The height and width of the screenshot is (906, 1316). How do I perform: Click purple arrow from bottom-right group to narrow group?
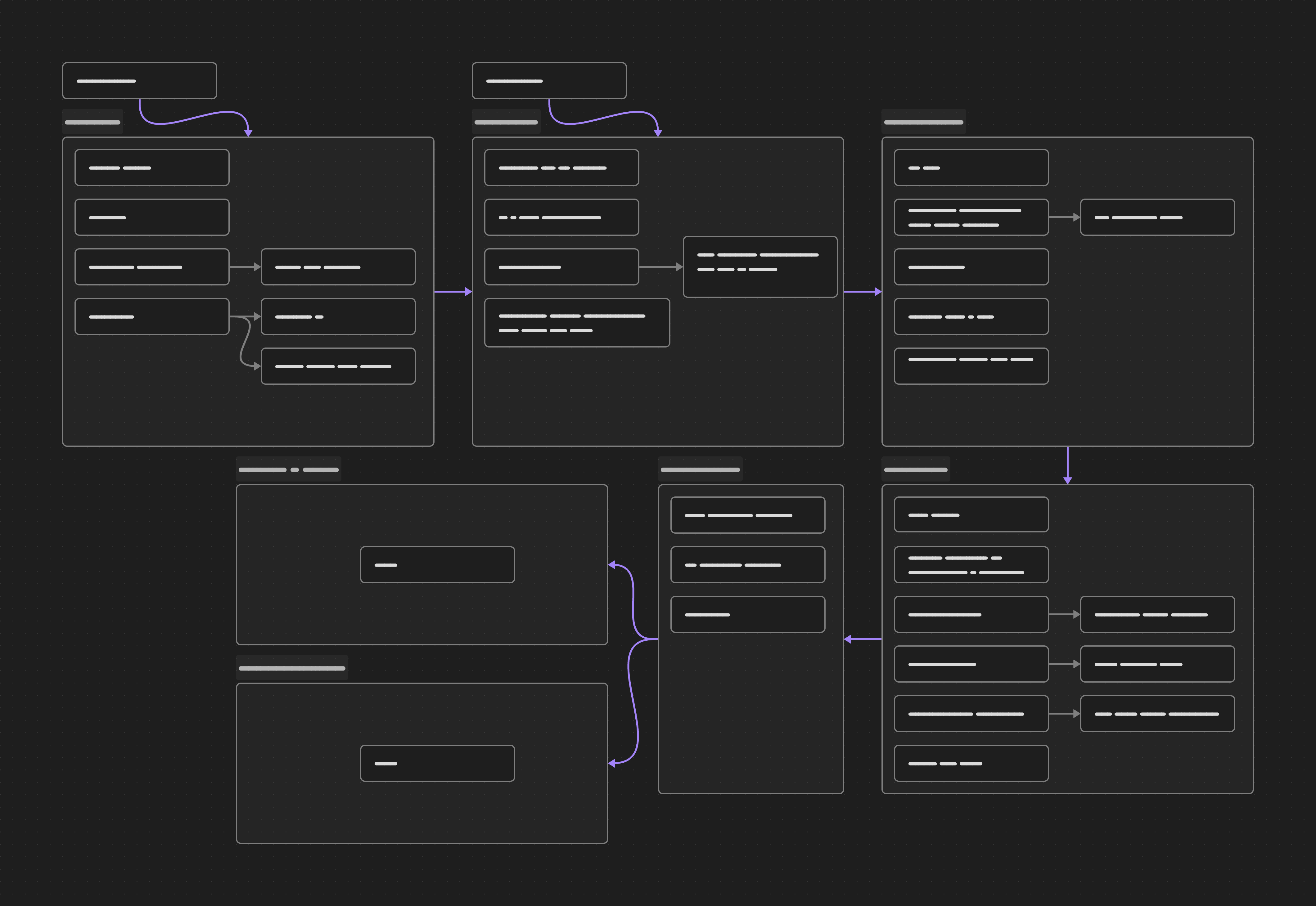[862, 639]
